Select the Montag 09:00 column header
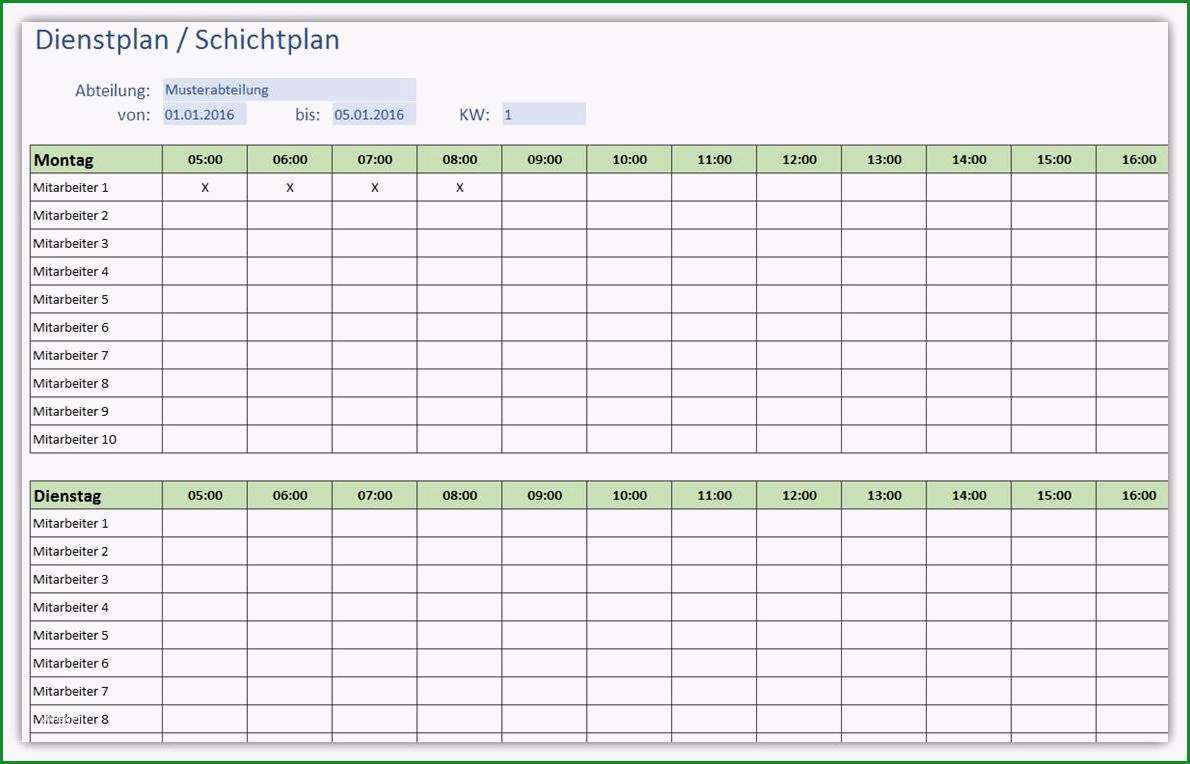The width and height of the screenshot is (1190, 764). [x=544, y=160]
